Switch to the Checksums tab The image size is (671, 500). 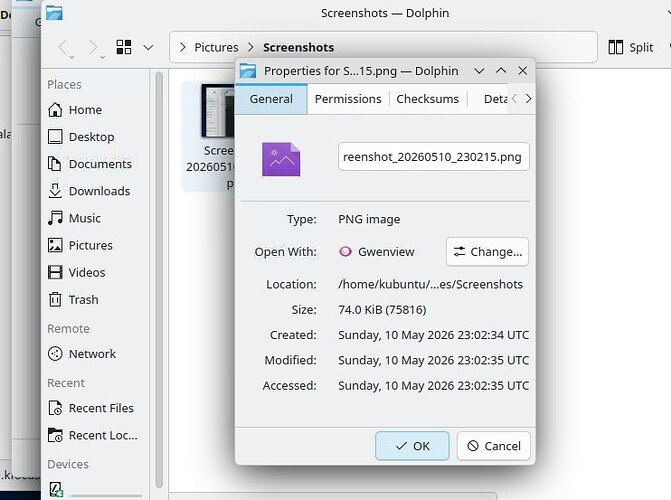428,99
